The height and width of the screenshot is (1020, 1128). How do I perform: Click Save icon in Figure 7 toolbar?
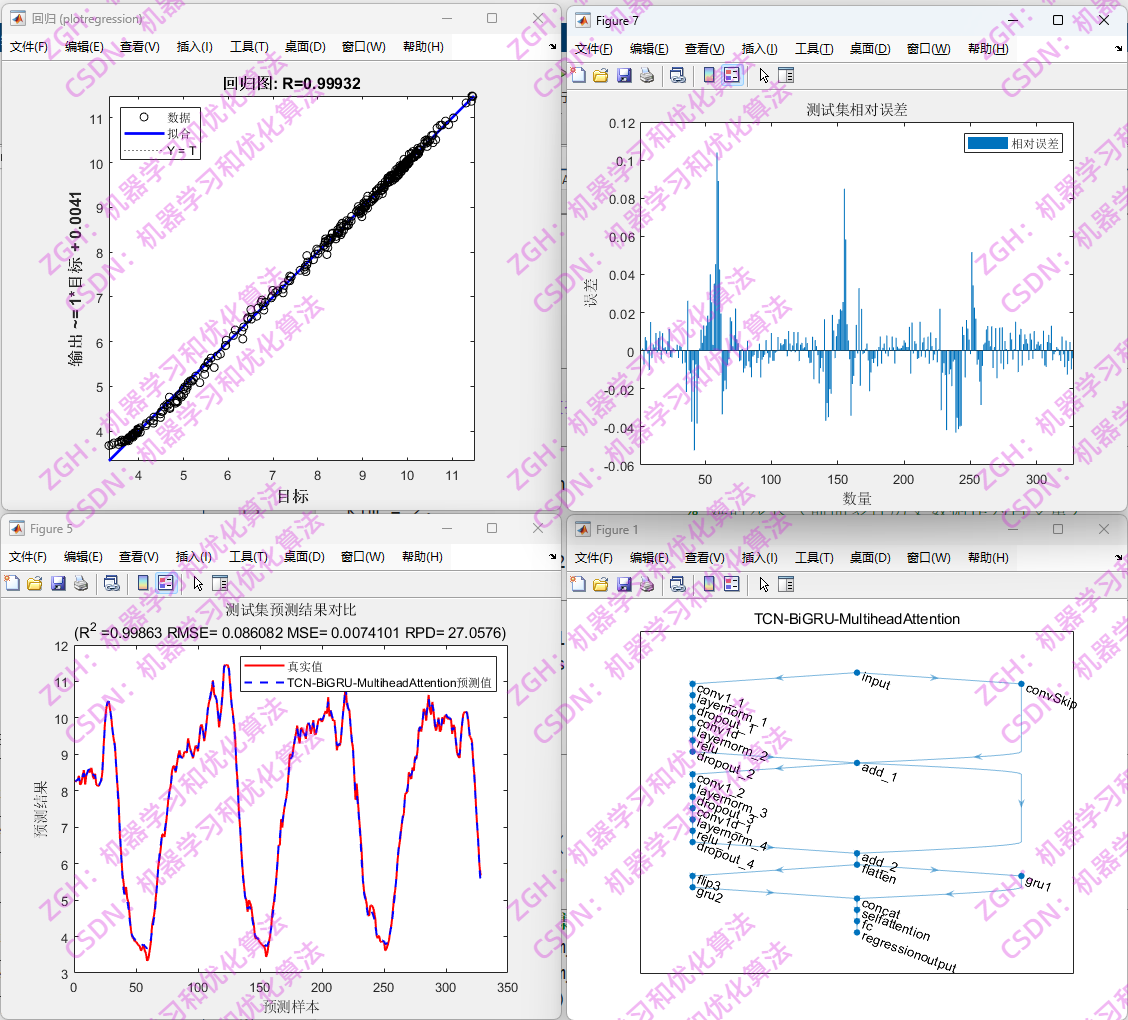coord(624,76)
